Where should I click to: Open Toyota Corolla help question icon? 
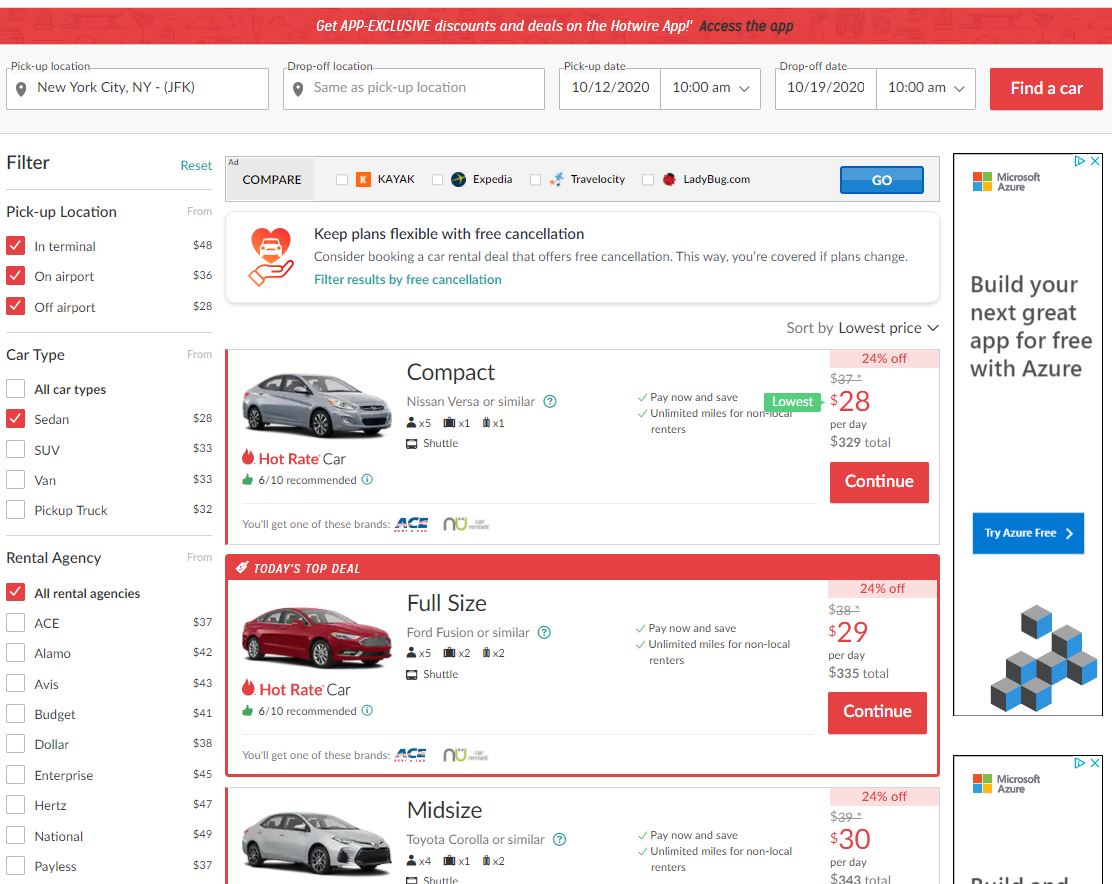(560, 839)
